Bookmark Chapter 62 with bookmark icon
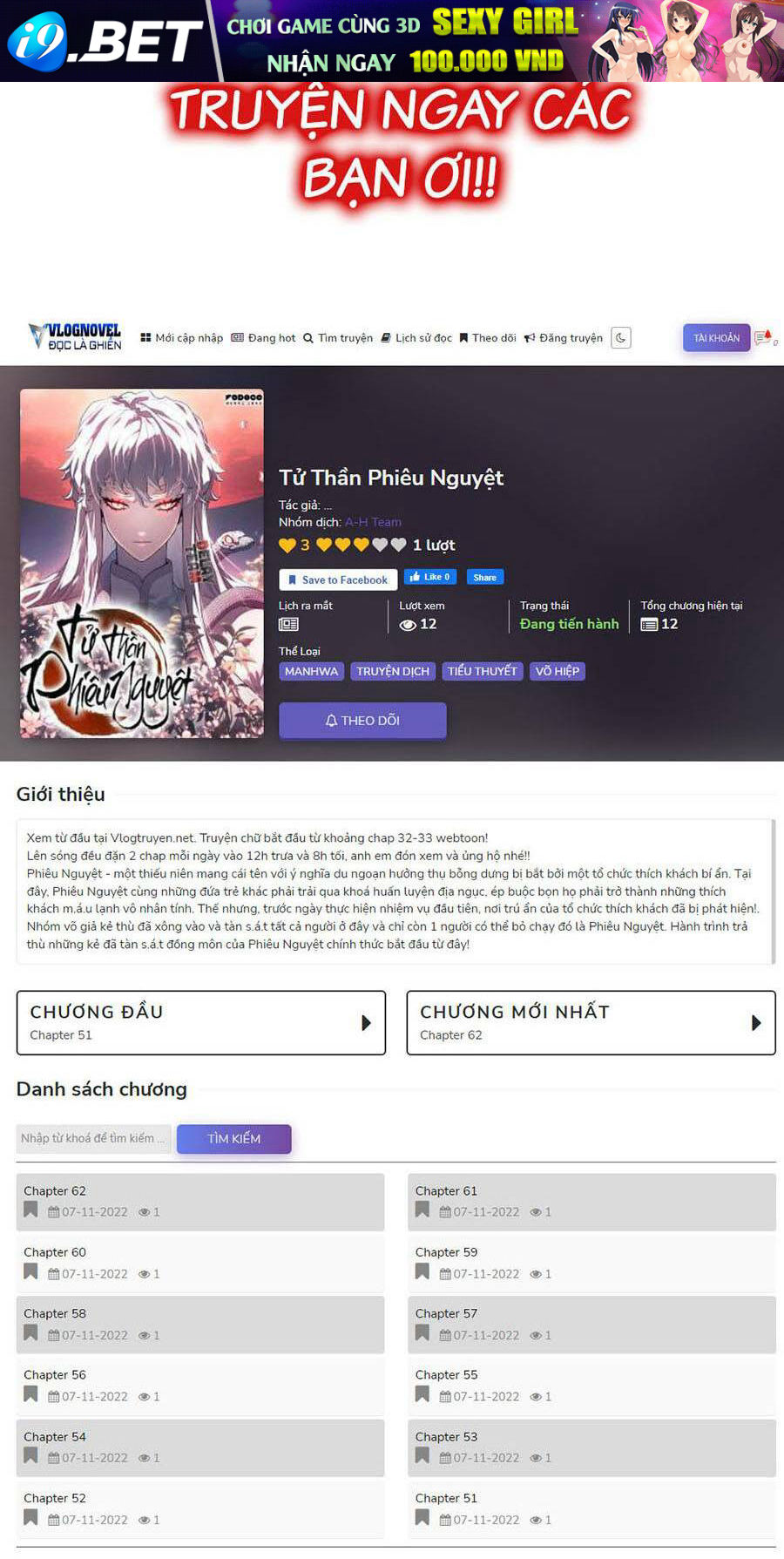Image resolution: width=784 pixels, height=1559 pixels. 30,1210
